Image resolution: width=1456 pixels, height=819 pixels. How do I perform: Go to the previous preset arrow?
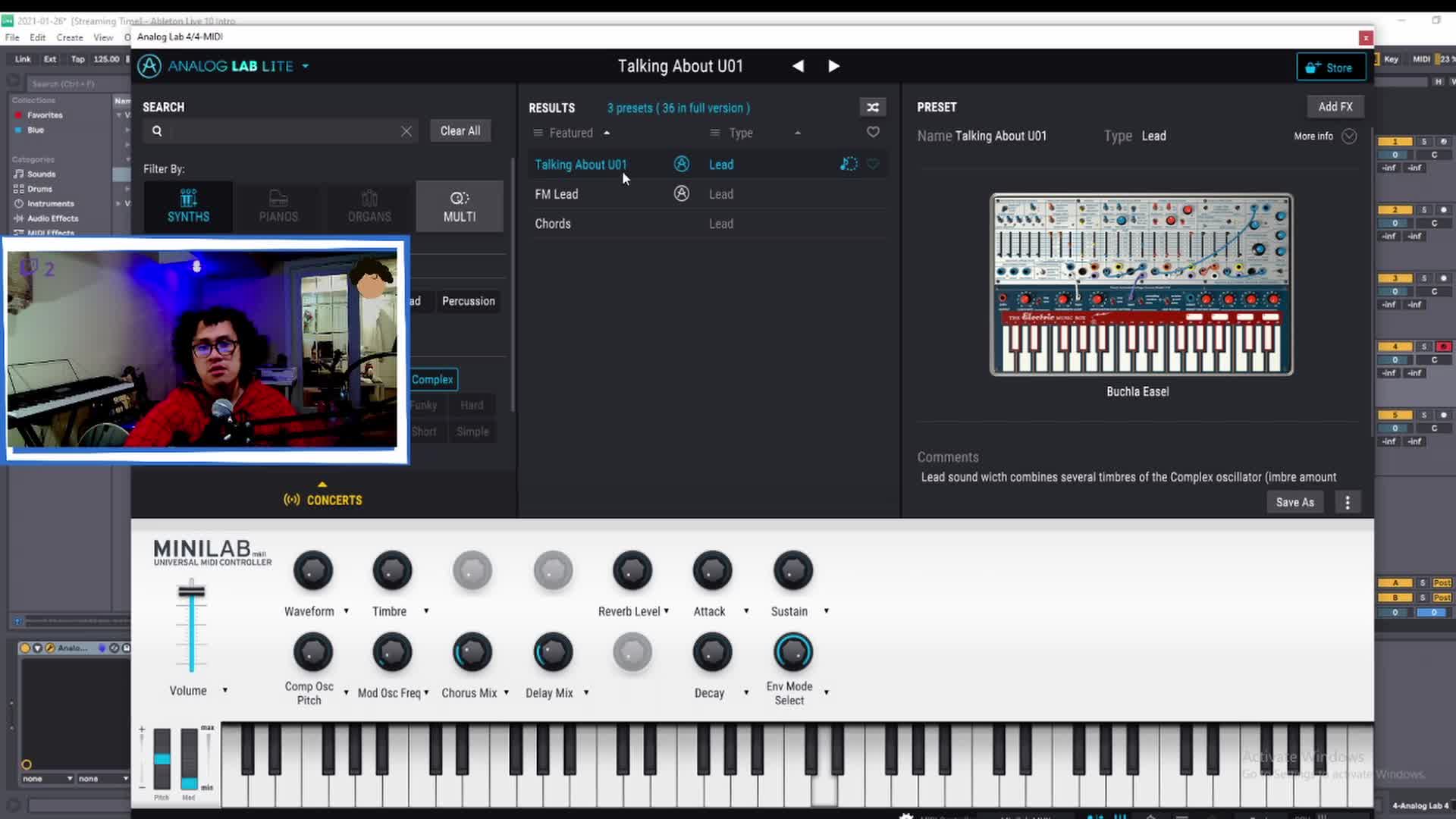[798, 66]
